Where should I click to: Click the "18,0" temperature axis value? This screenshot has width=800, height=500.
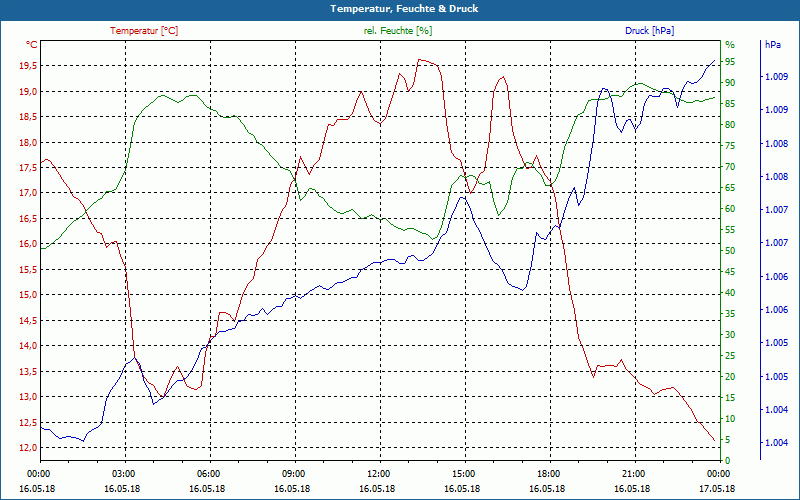28,142
